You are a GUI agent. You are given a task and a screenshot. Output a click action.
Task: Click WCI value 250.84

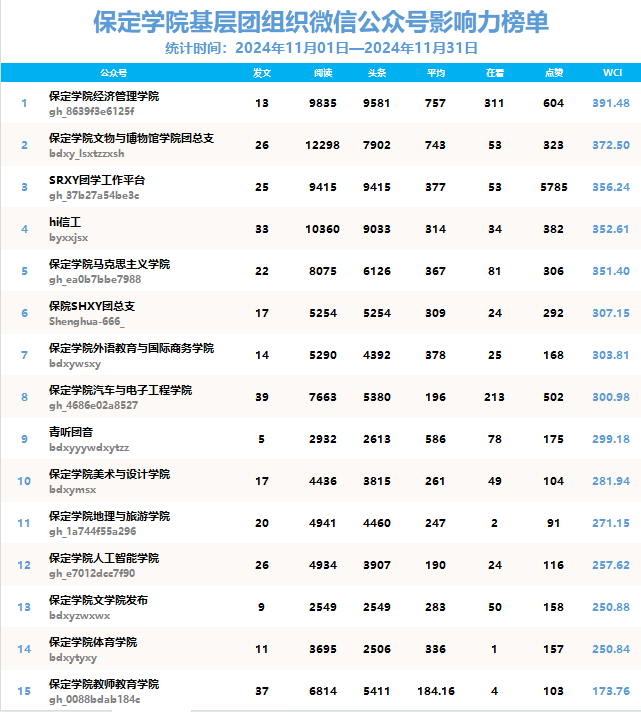coord(611,649)
